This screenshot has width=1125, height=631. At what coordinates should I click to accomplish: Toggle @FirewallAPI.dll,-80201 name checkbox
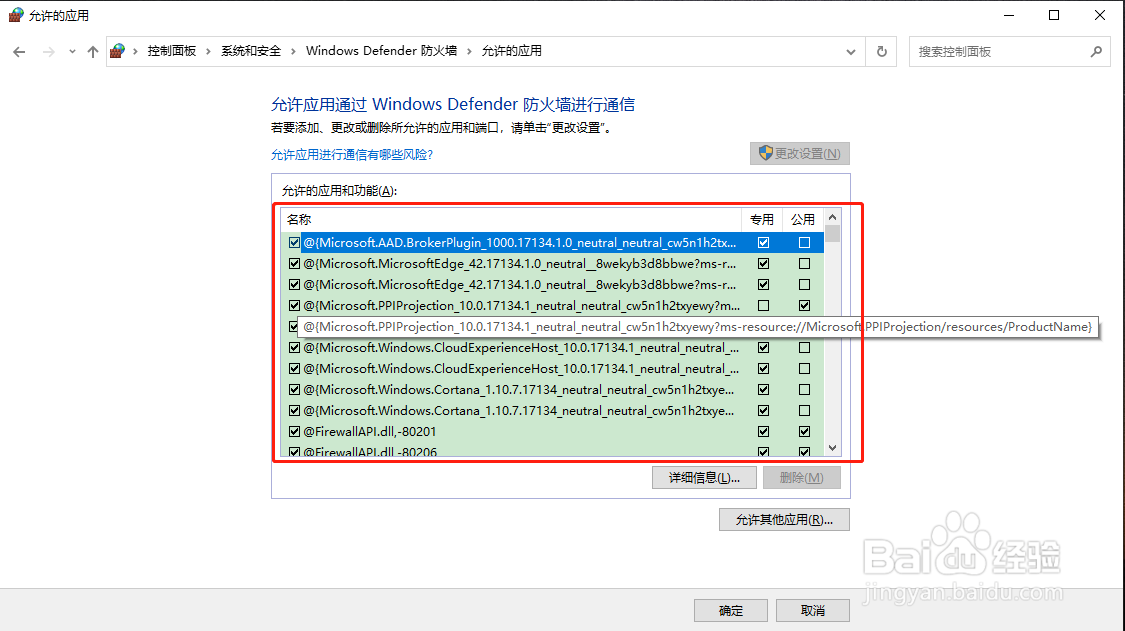[x=294, y=431]
